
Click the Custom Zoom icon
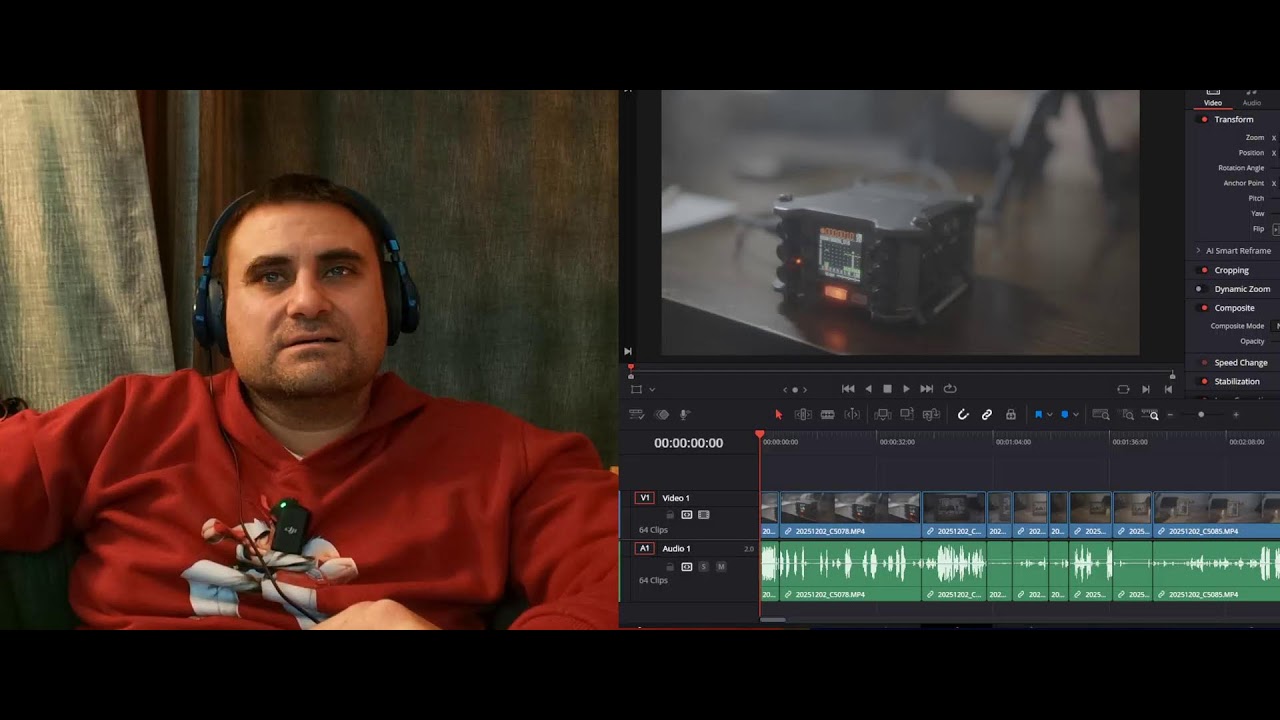(x=1149, y=414)
